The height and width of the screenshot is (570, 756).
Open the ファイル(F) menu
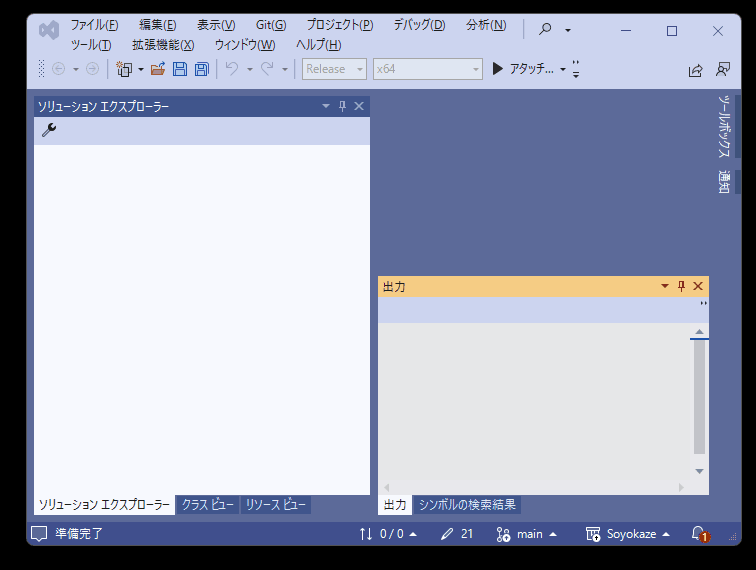coord(94,25)
